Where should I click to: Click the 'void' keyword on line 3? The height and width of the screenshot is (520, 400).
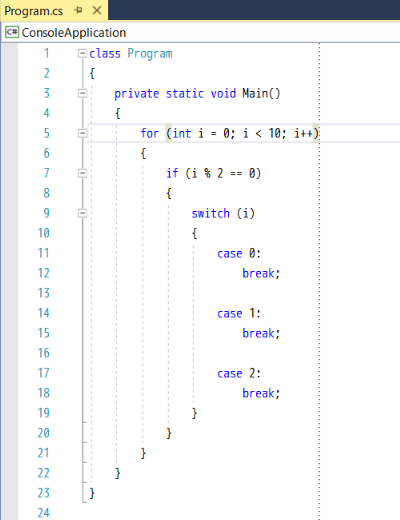pyautogui.click(x=223, y=93)
